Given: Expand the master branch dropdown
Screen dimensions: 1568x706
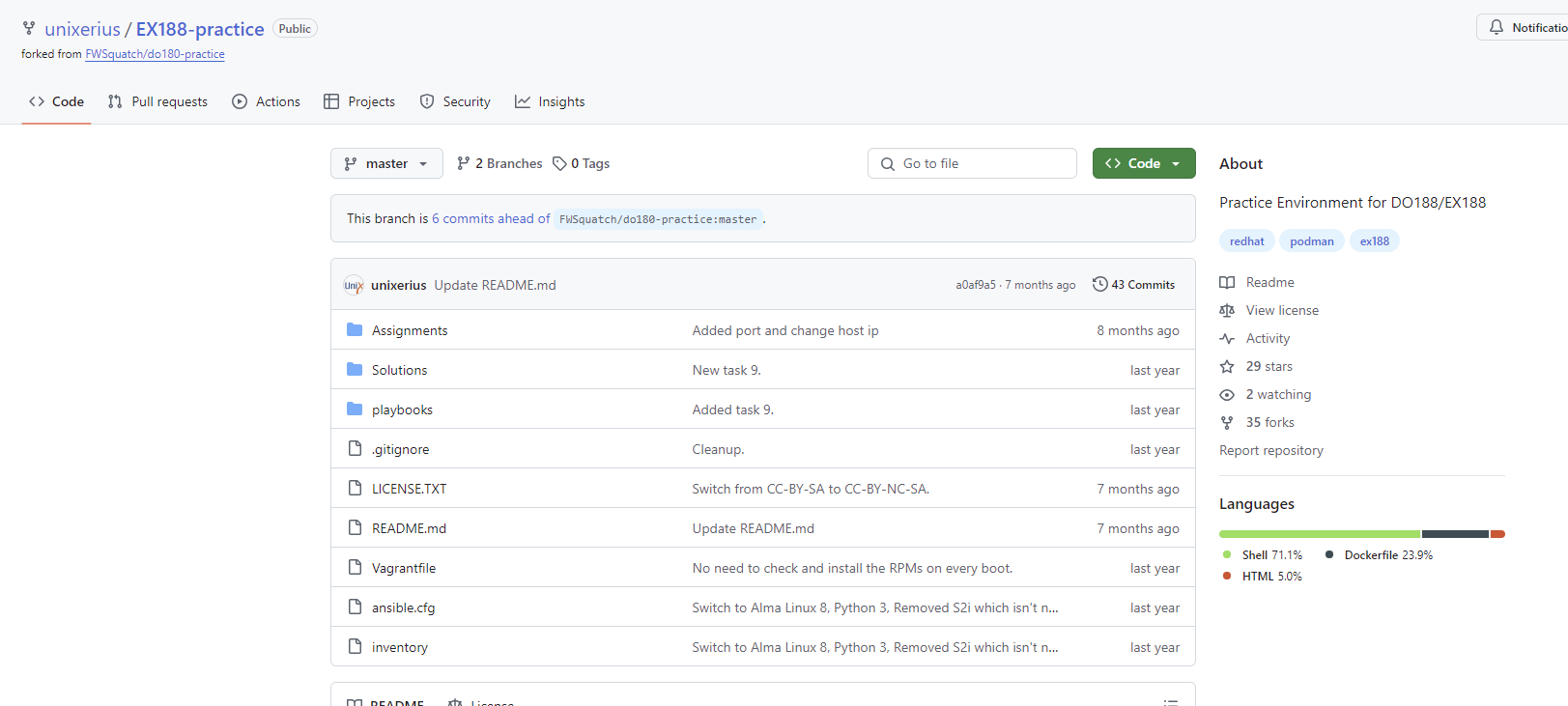Looking at the screenshot, I should (386, 163).
